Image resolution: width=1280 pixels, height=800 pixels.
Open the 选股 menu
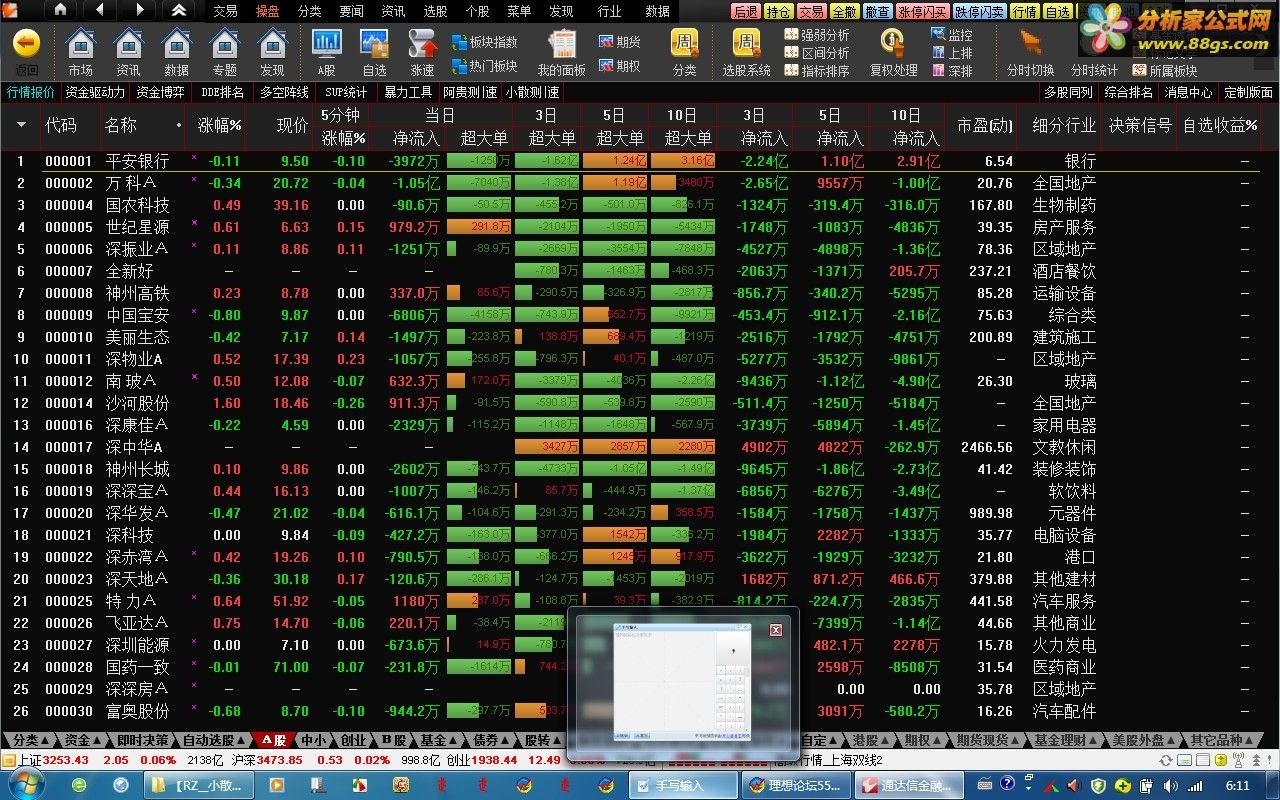point(435,11)
